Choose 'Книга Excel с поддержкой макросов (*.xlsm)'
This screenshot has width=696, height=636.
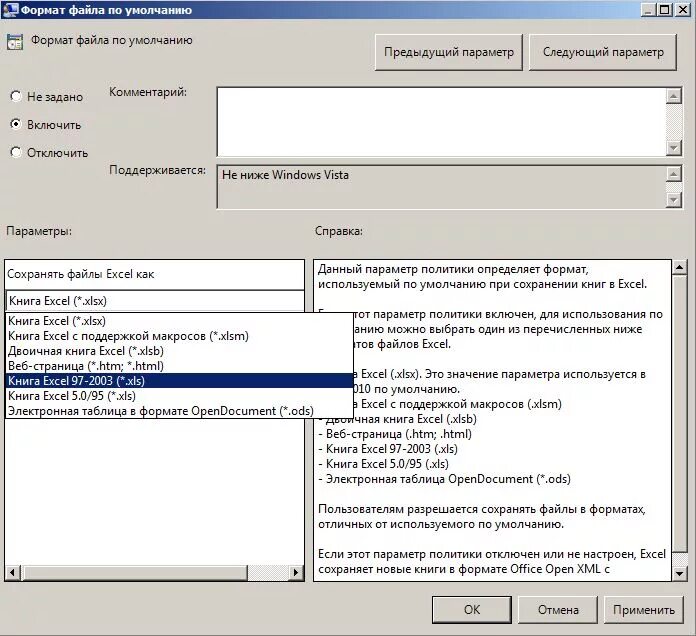(x=179, y=336)
